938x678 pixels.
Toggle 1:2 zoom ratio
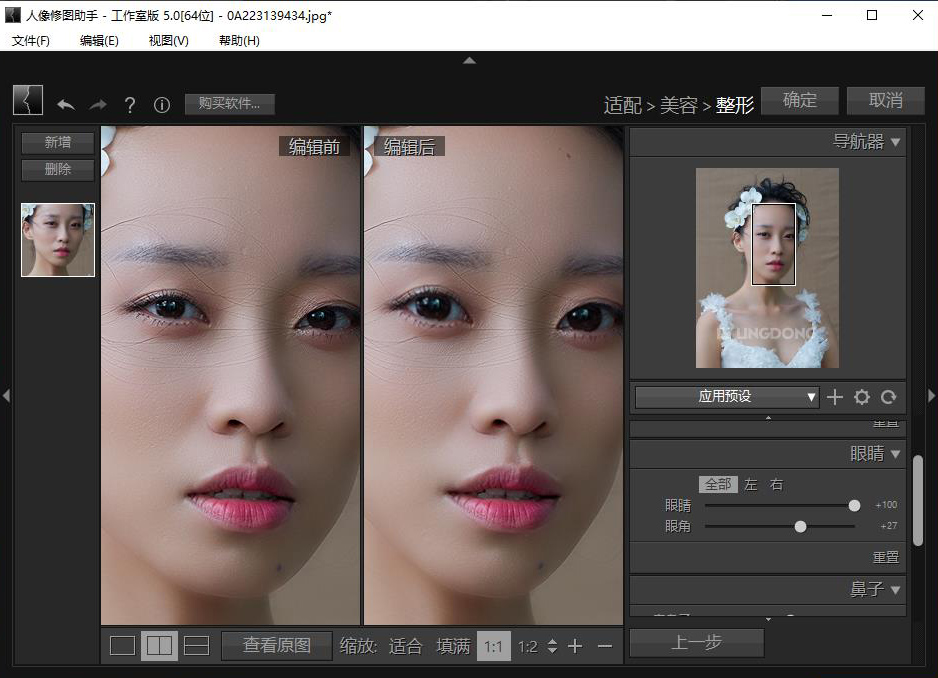(527, 646)
